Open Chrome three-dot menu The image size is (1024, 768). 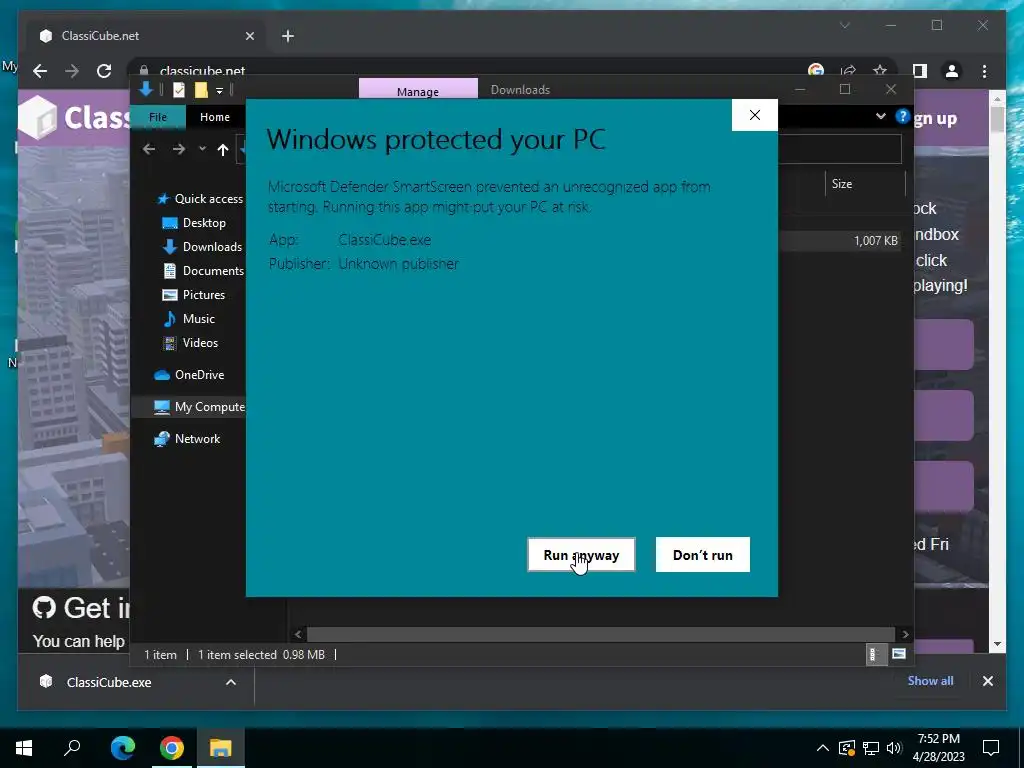click(x=985, y=71)
